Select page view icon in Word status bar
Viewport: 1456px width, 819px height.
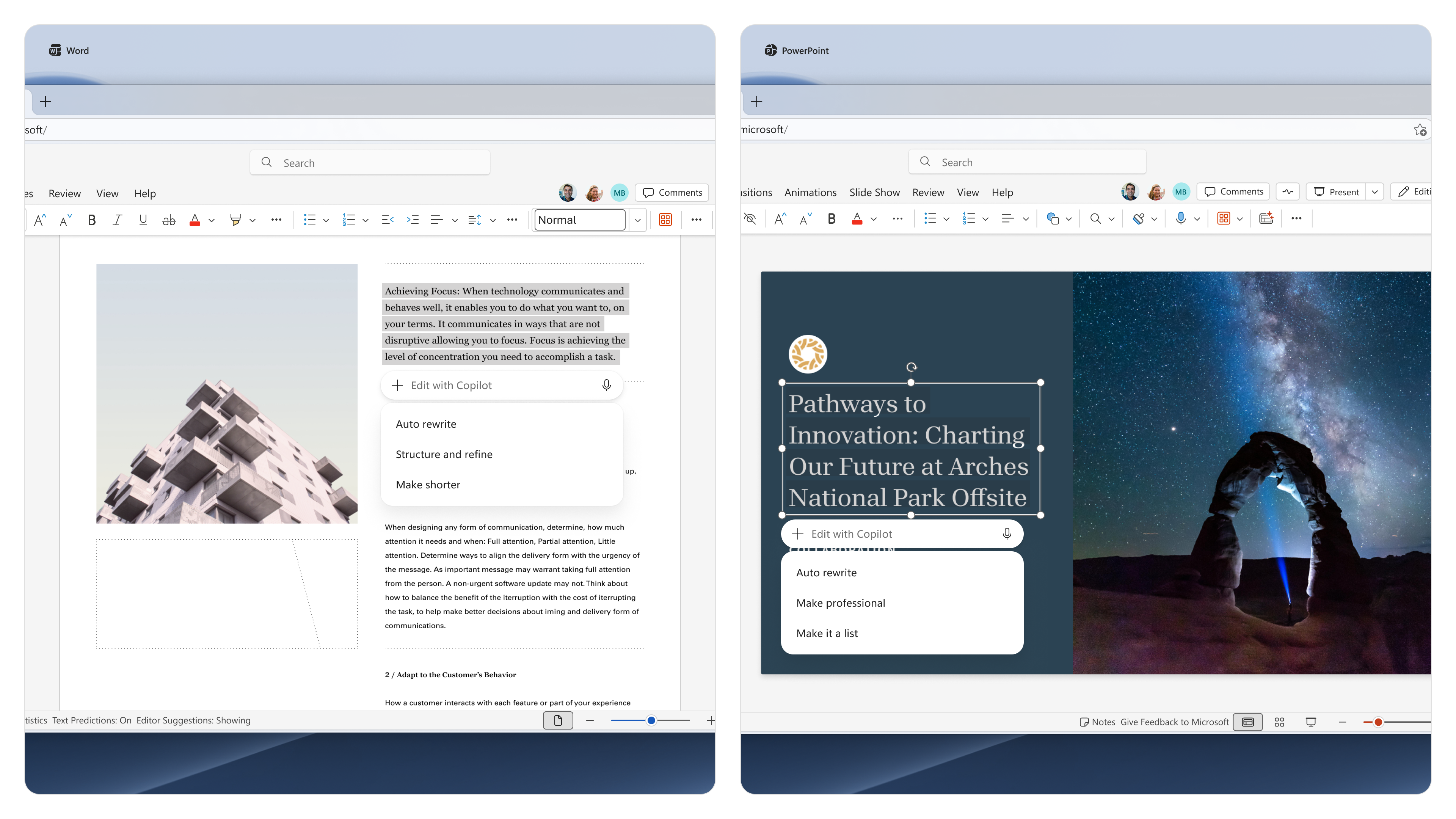[x=558, y=720]
